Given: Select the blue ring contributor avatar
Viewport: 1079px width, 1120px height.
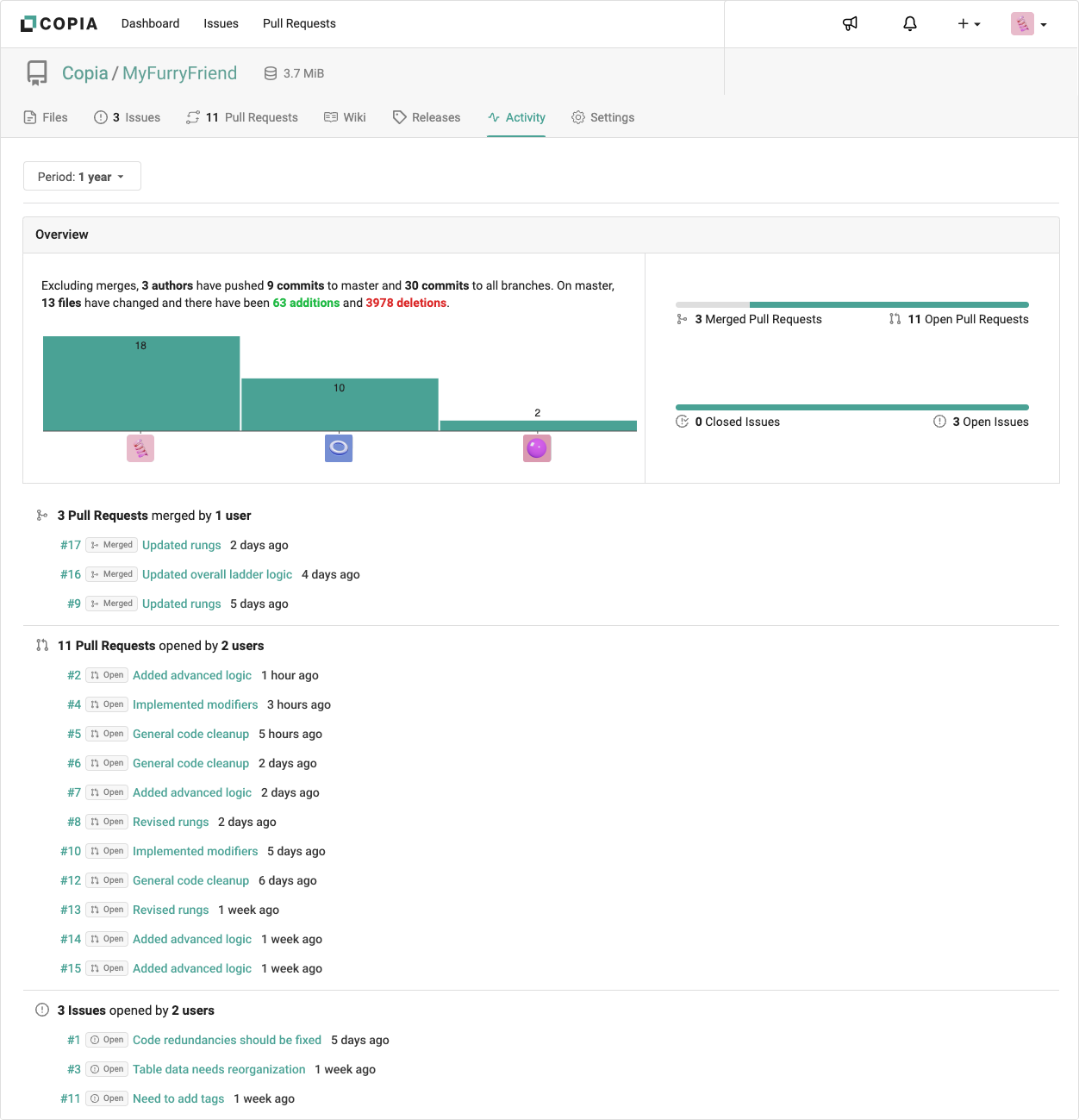Looking at the screenshot, I should 339,448.
